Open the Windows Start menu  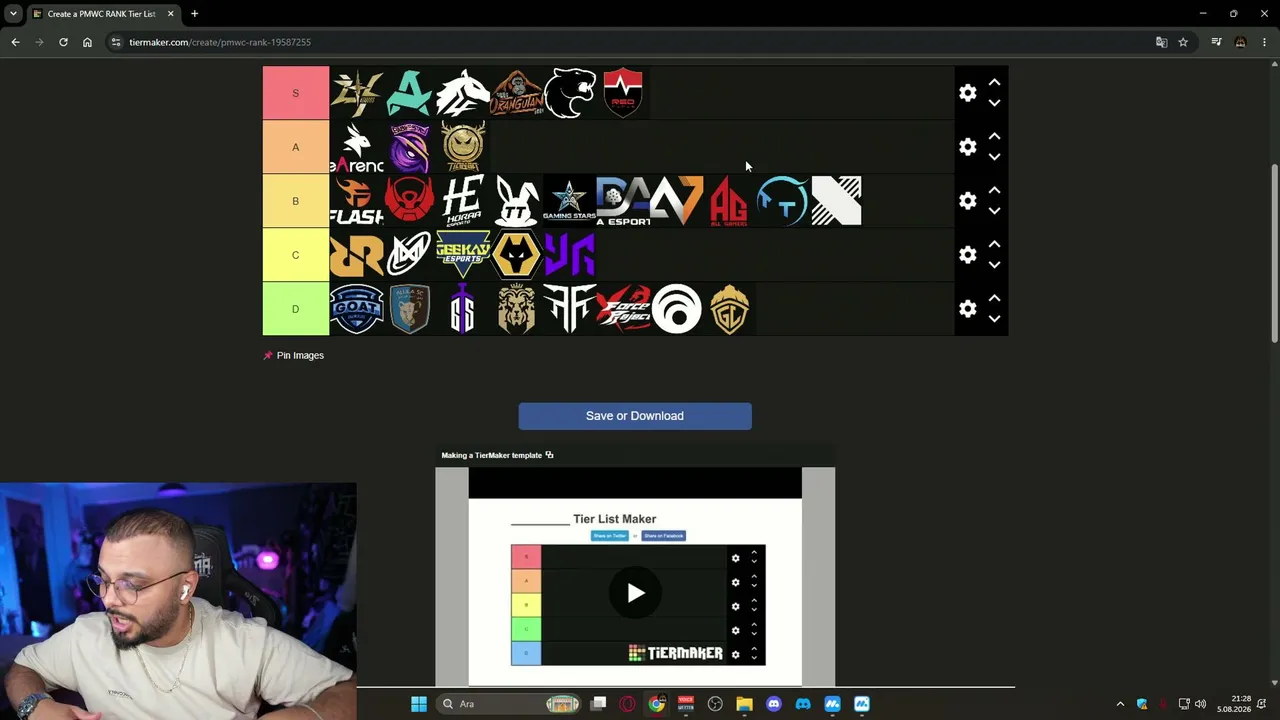(x=419, y=704)
